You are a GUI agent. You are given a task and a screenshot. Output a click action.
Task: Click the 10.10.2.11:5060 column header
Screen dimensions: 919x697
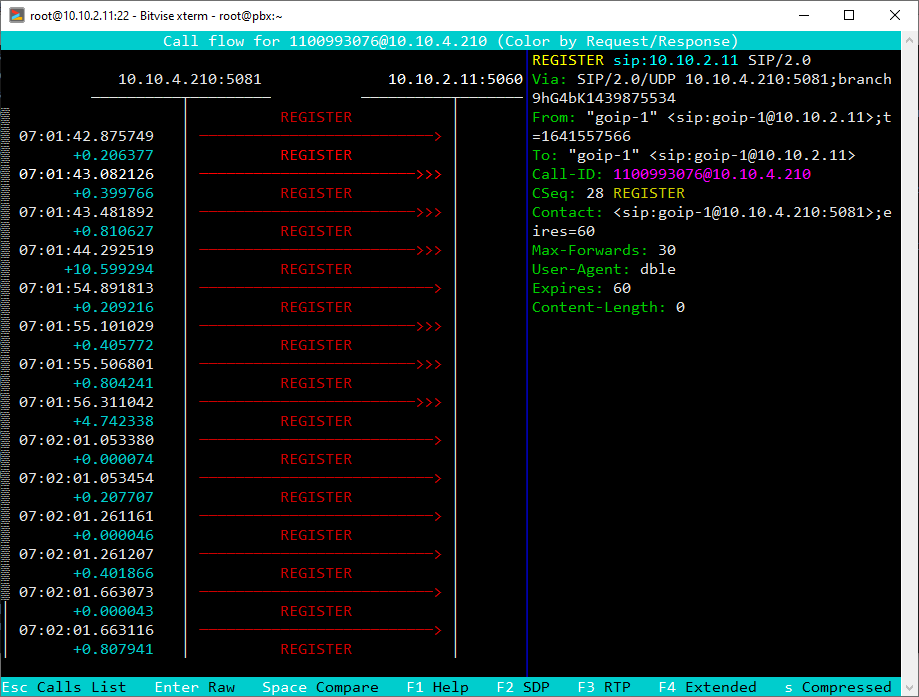point(455,79)
